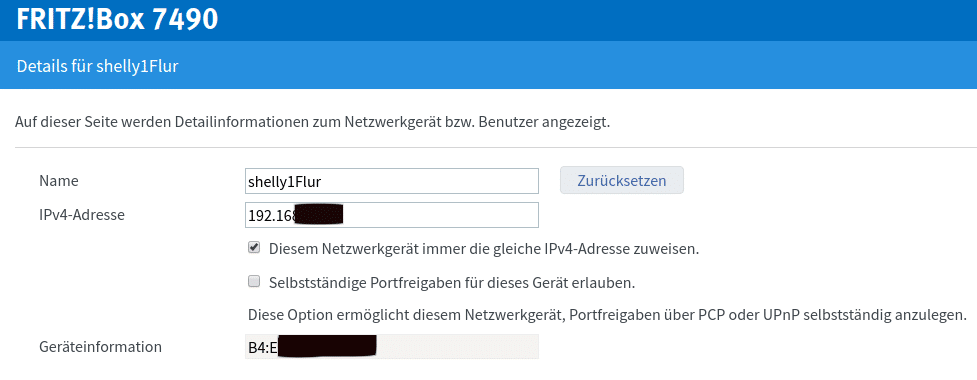Click the 'Name' field label
977x380 pixels.
[59, 181]
